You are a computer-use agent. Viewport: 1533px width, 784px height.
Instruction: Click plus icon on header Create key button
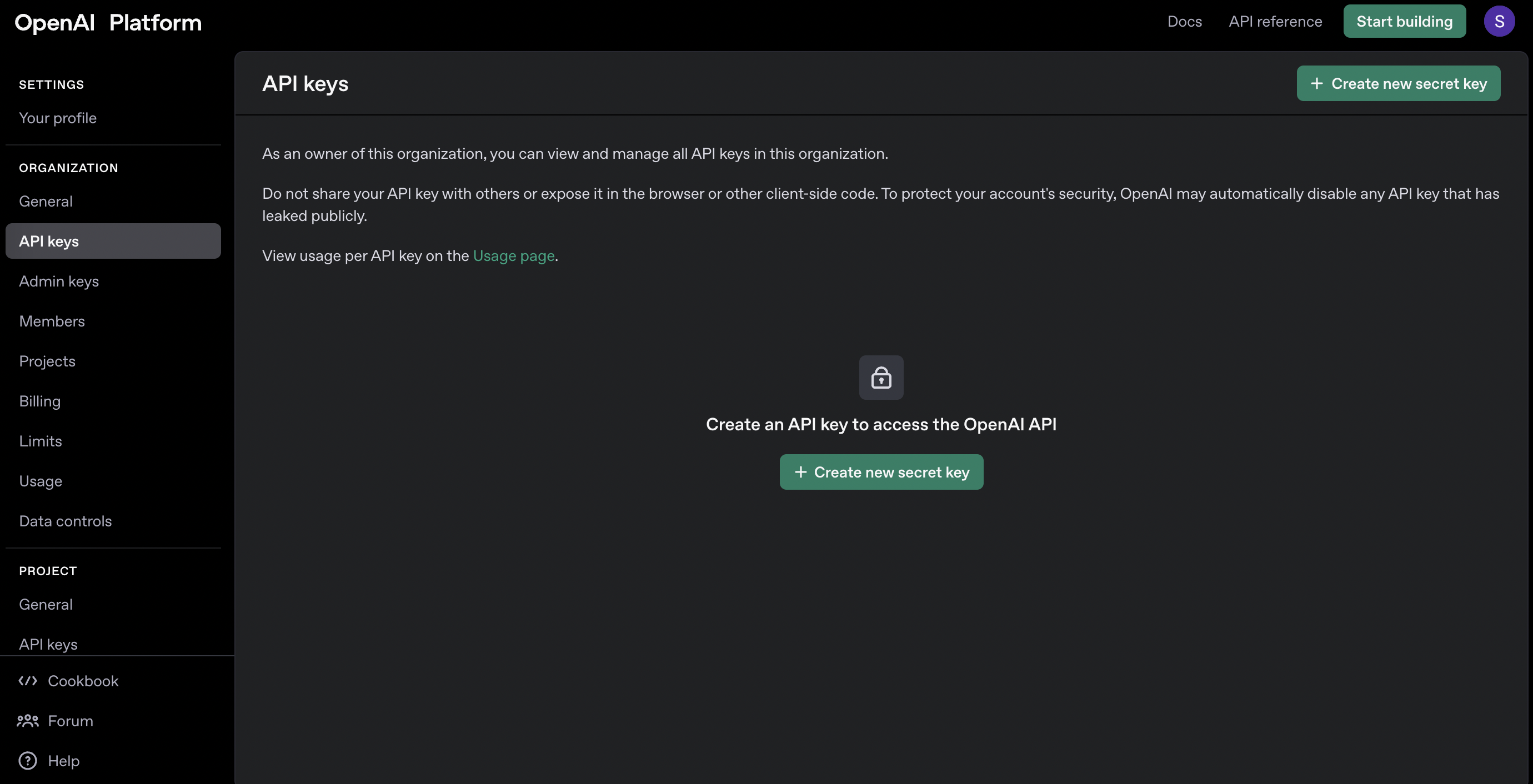[x=1316, y=84]
